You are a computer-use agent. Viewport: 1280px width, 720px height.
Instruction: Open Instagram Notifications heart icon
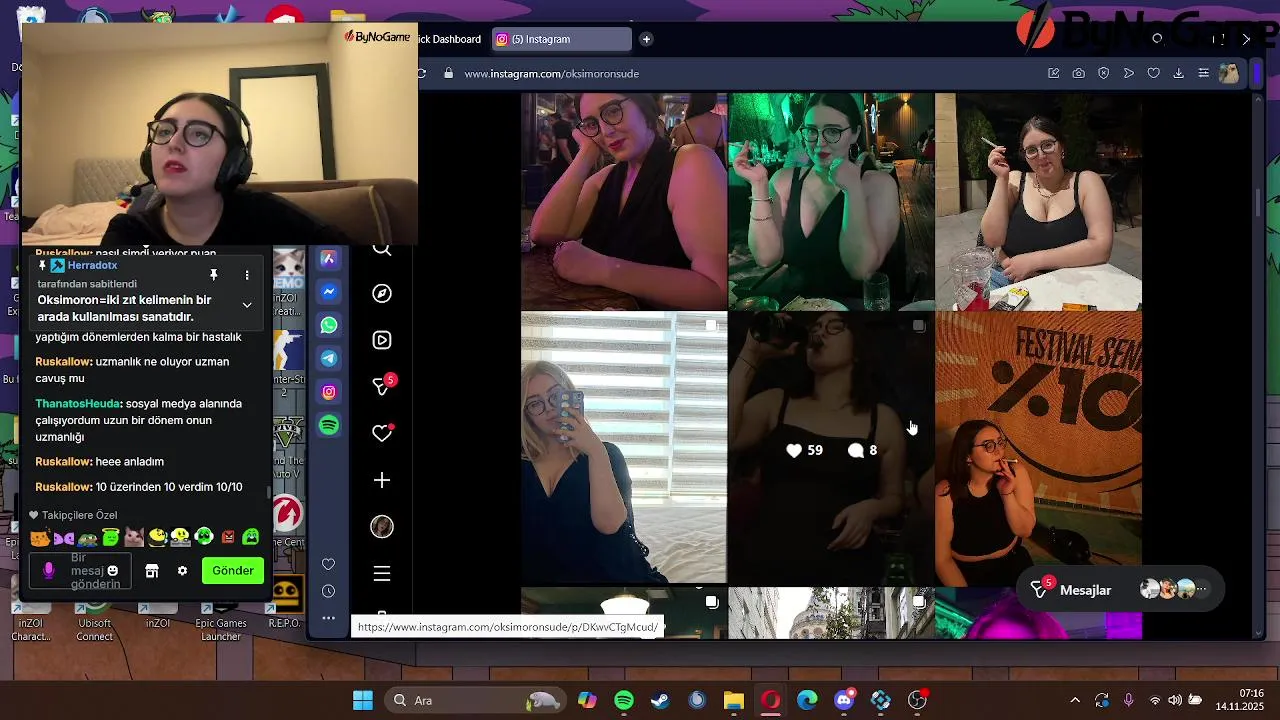[382, 433]
